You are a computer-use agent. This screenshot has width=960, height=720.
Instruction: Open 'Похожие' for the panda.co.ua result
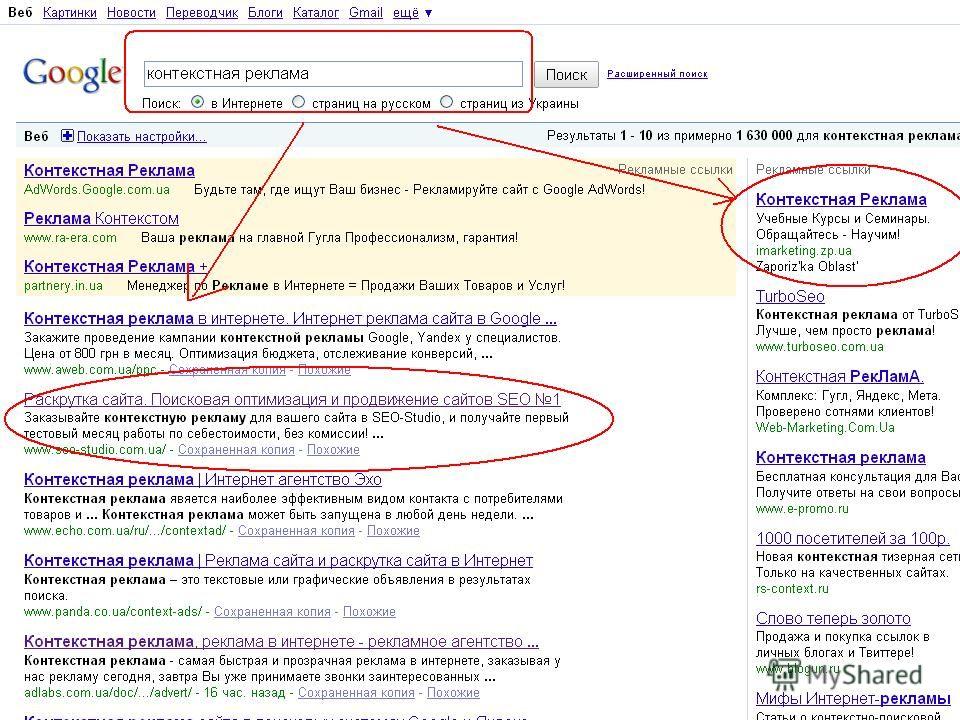[369, 612]
